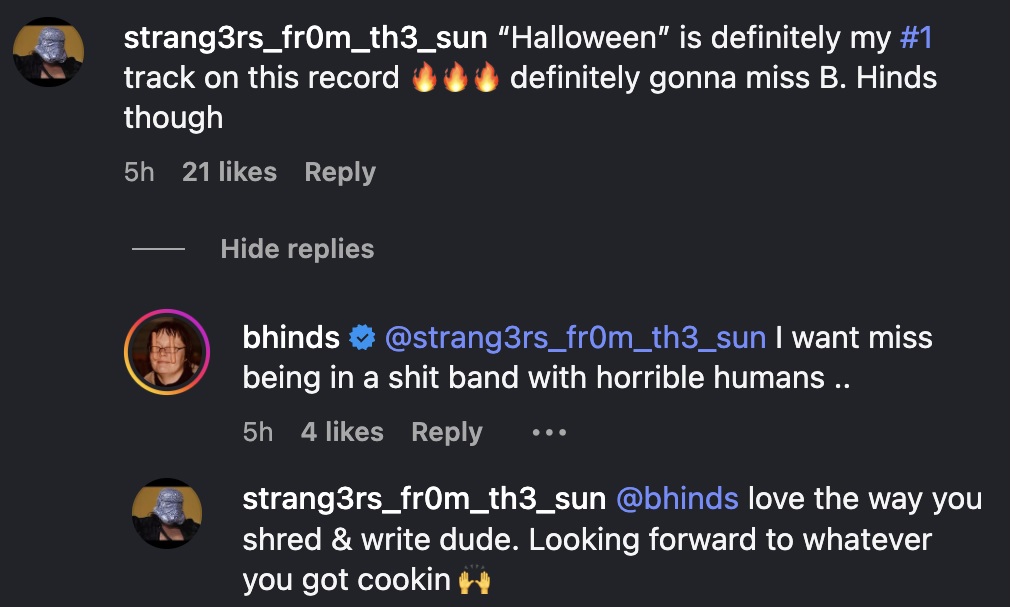
Task: Click the blue verified badge beside bhinds
Action: [362, 337]
